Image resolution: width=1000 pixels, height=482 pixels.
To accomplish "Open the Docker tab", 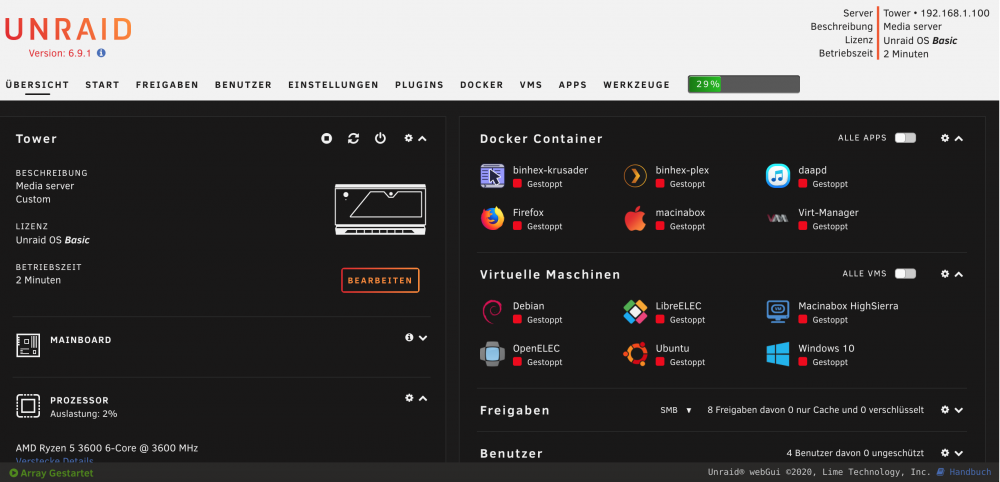I will coord(482,85).
